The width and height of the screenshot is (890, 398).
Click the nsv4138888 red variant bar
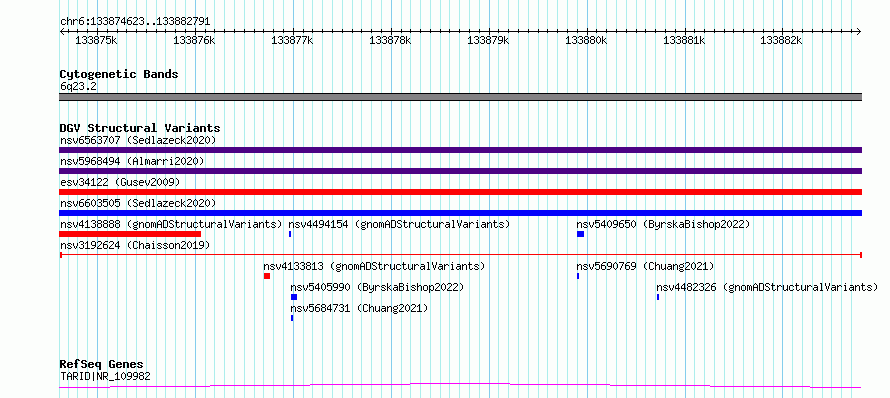coord(130,234)
